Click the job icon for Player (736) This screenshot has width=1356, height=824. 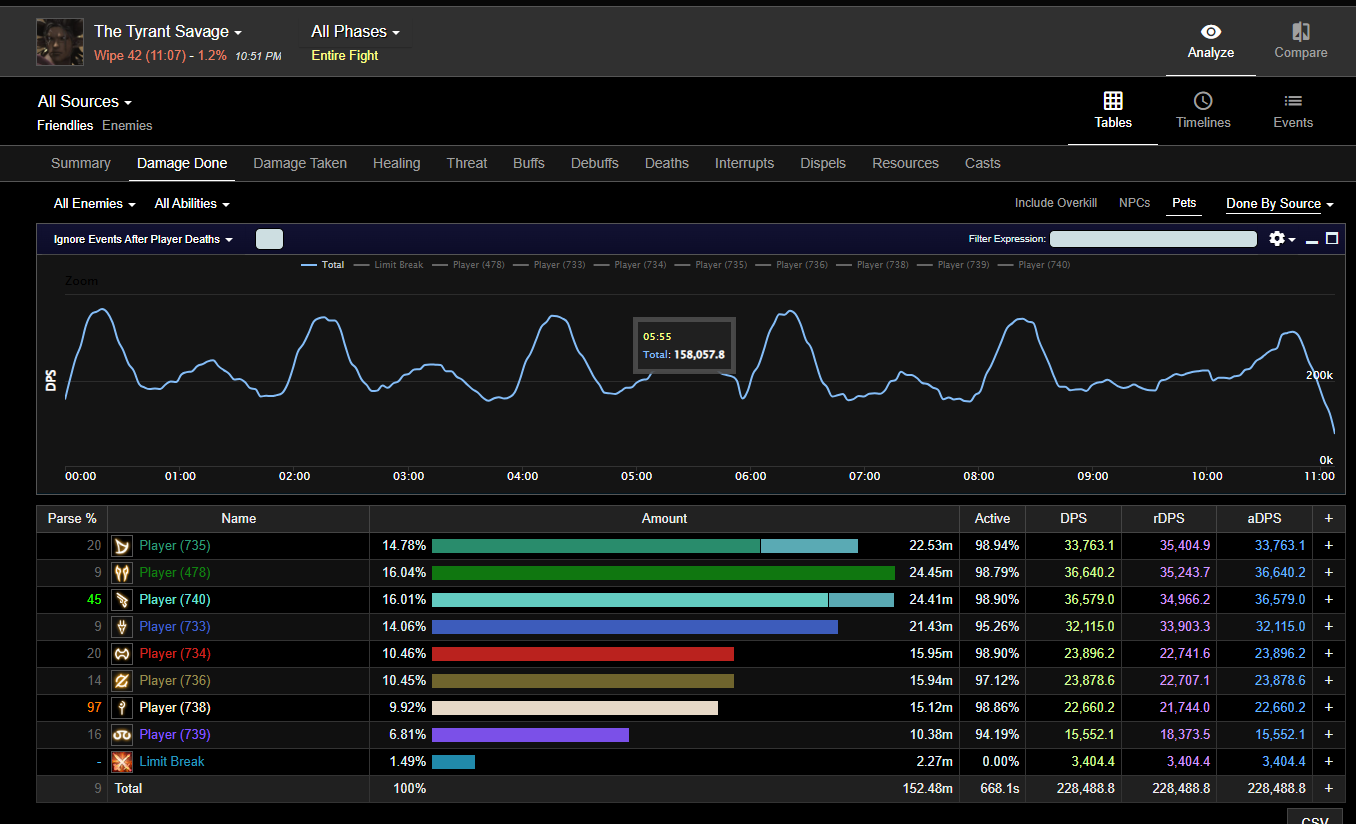coord(122,681)
